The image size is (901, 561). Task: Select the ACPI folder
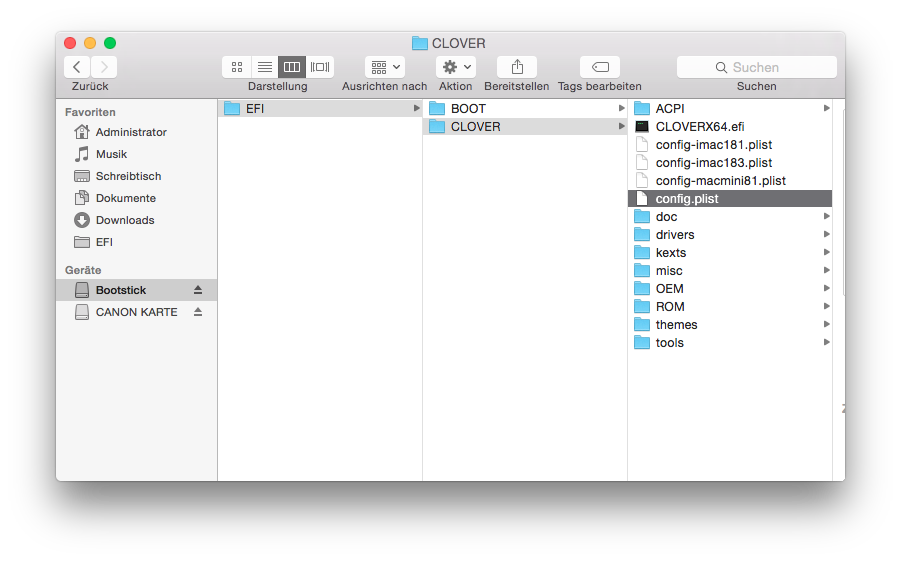coord(730,108)
